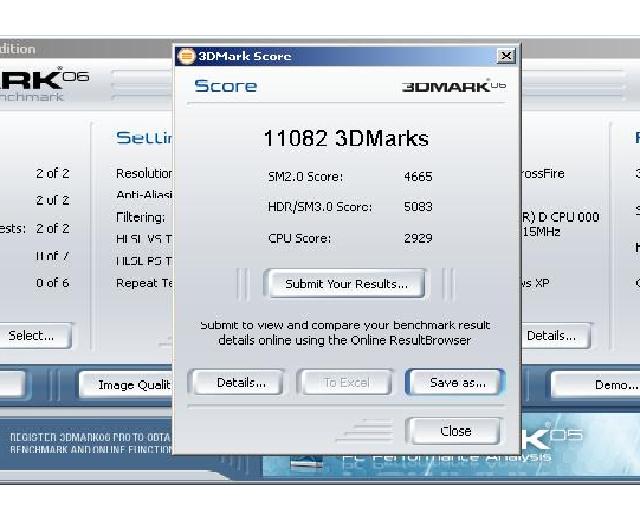Image resolution: width=640 pixels, height=512 pixels.
Task: Click the Register 3DMark06 Pro text
Action: click(91, 443)
